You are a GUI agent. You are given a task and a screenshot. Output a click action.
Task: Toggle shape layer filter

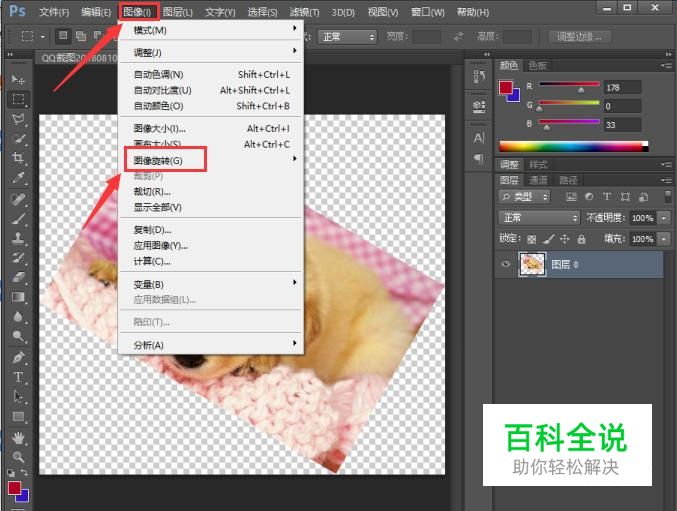[x=625, y=197]
